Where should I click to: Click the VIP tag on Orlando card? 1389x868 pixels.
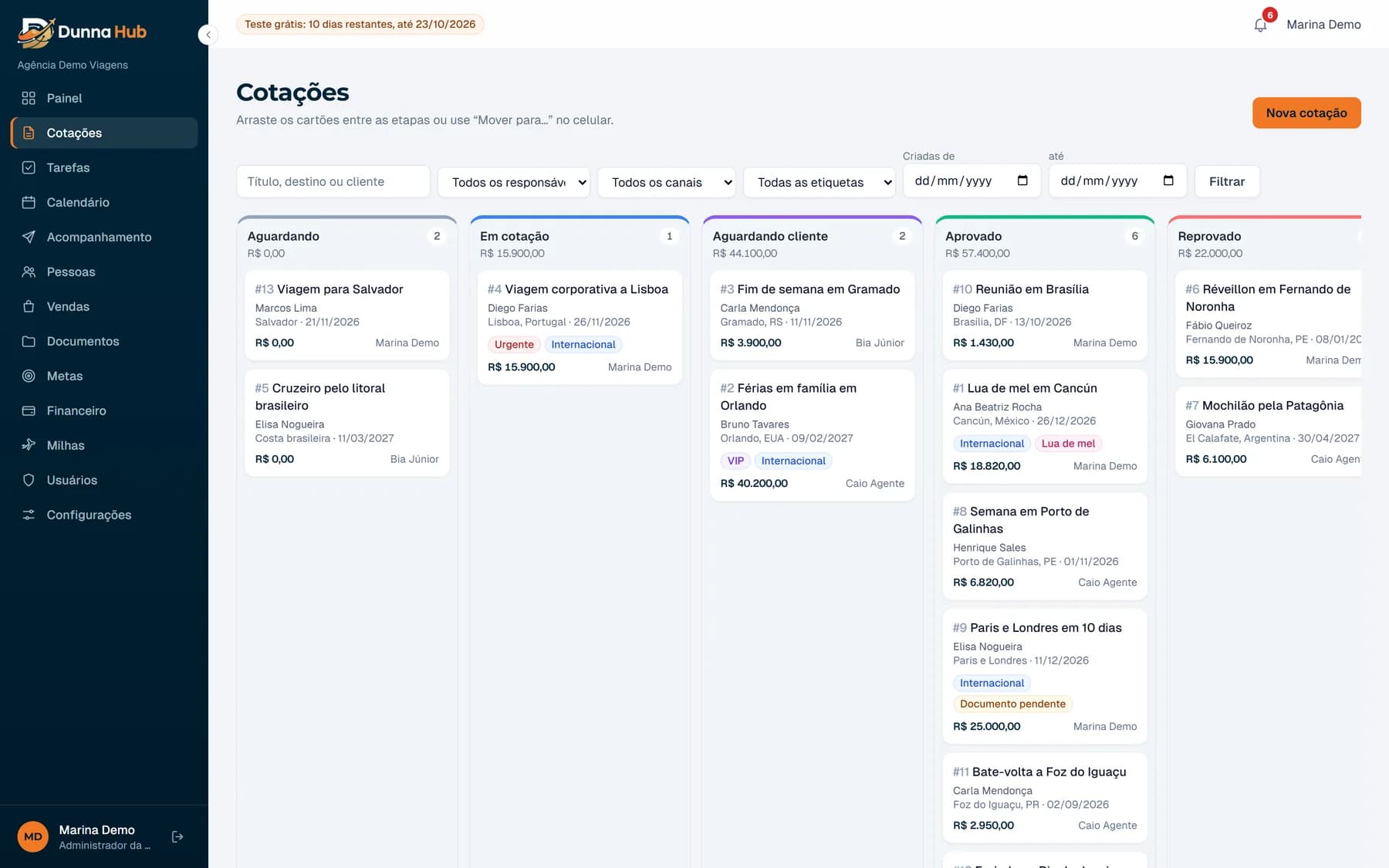click(735, 461)
